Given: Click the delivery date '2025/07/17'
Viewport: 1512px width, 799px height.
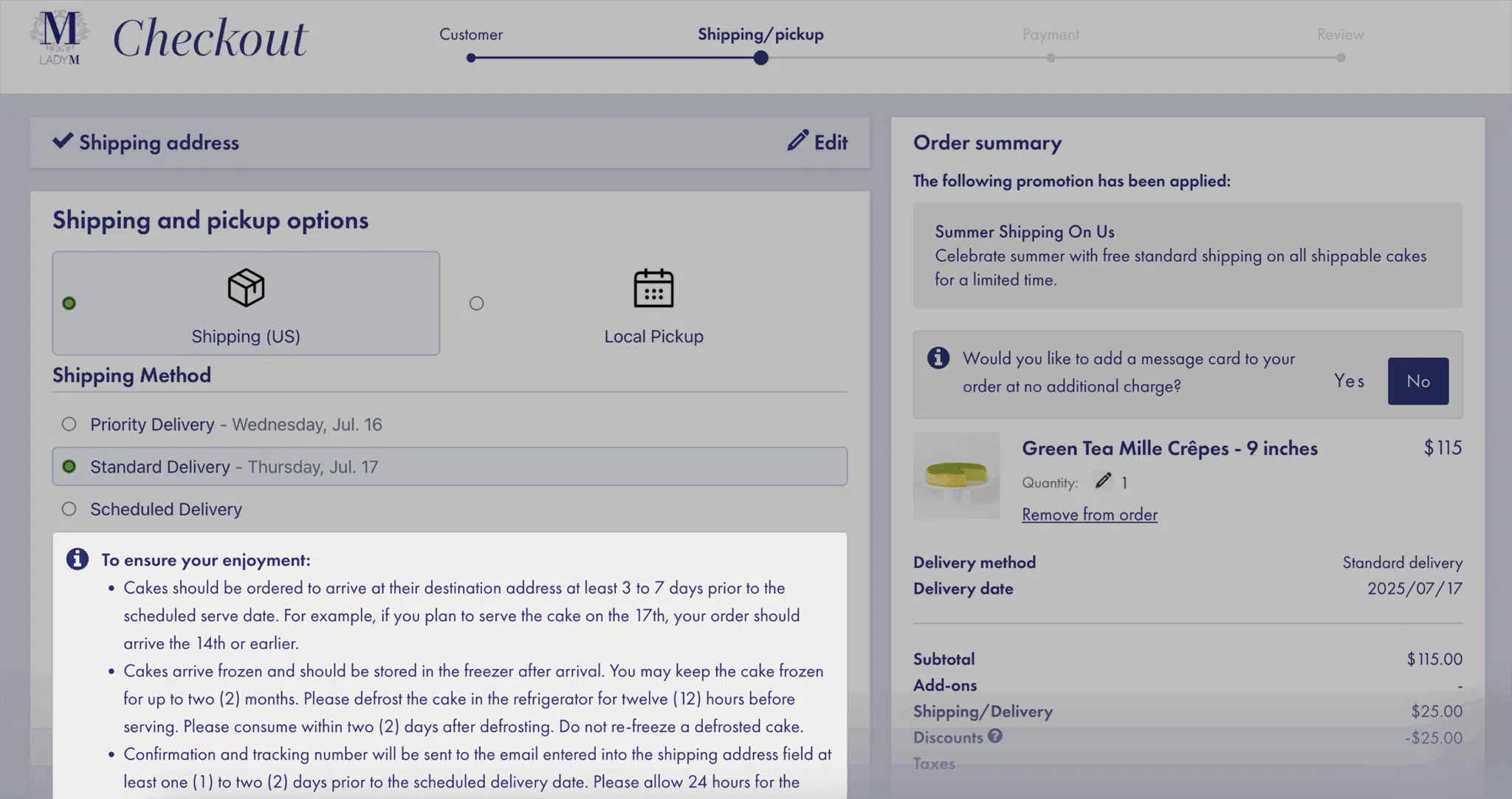Looking at the screenshot, I should click(x=1415, y=589).
